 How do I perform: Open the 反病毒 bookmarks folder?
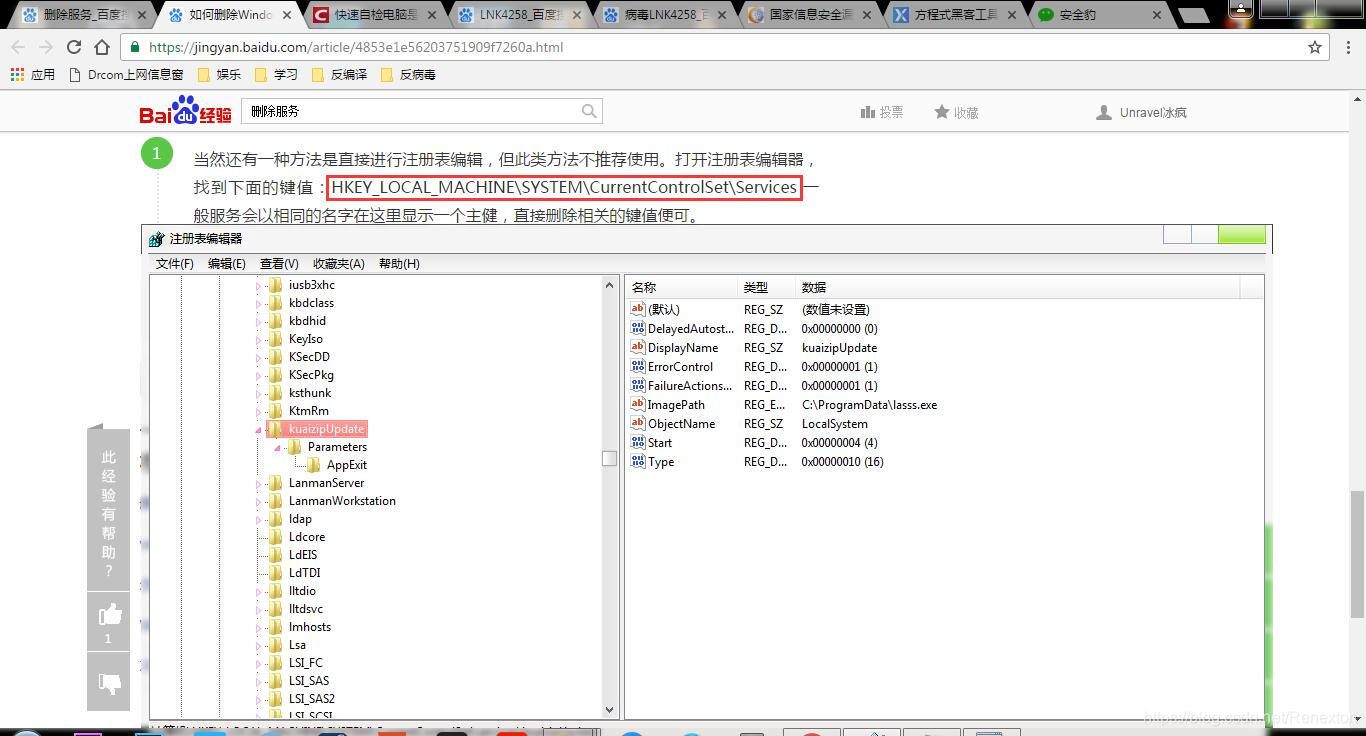click(407, 74)
